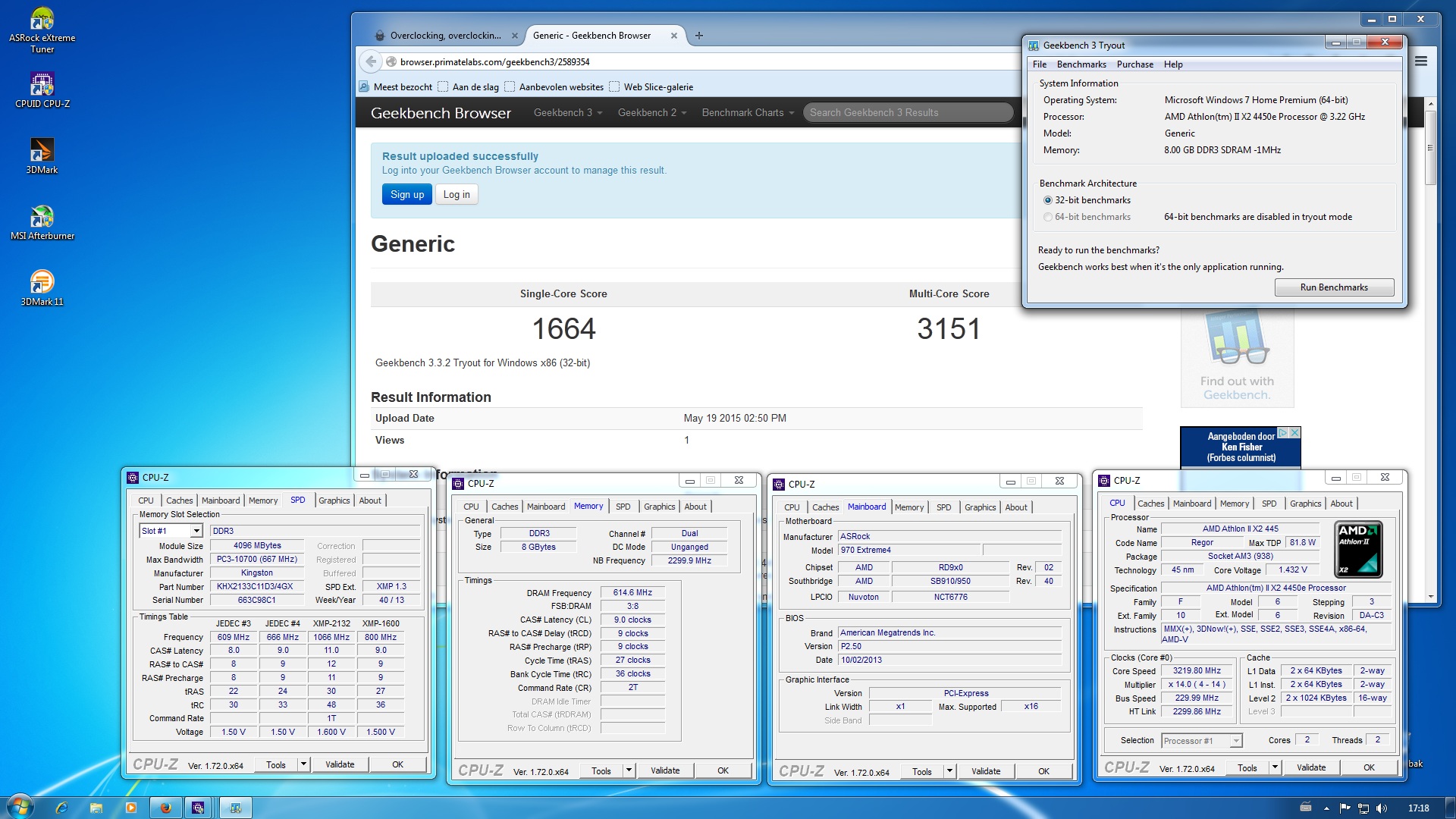
Task: Click the Sign up button
Action: click(407, 194)
